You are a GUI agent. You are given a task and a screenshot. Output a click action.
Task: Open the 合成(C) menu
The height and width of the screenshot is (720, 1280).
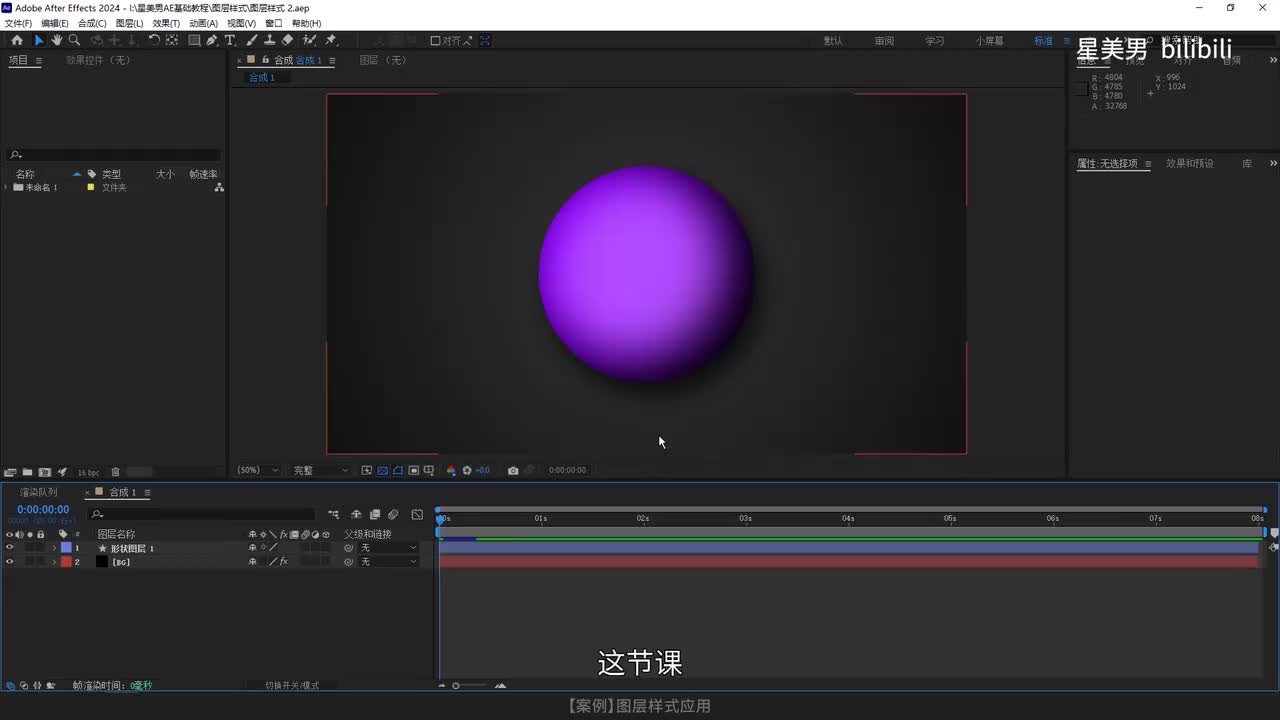click(92, 23)
